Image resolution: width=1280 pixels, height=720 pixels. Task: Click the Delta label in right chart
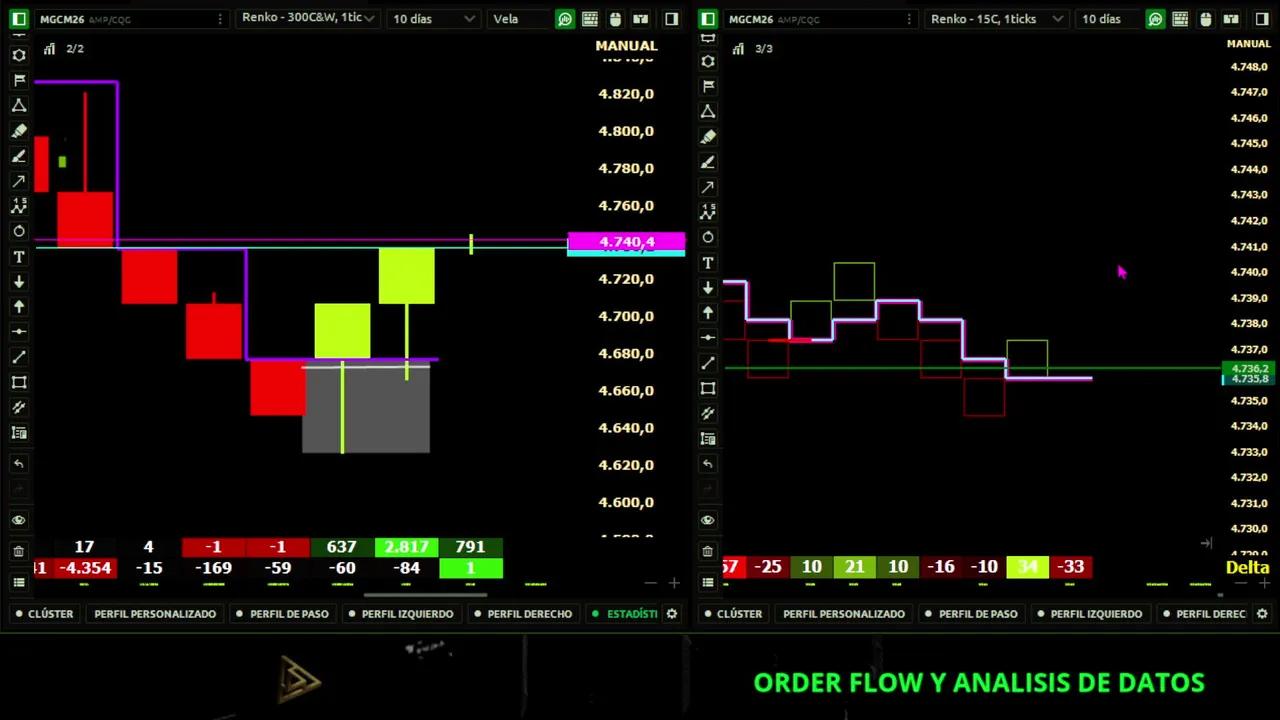[1247, 567]
